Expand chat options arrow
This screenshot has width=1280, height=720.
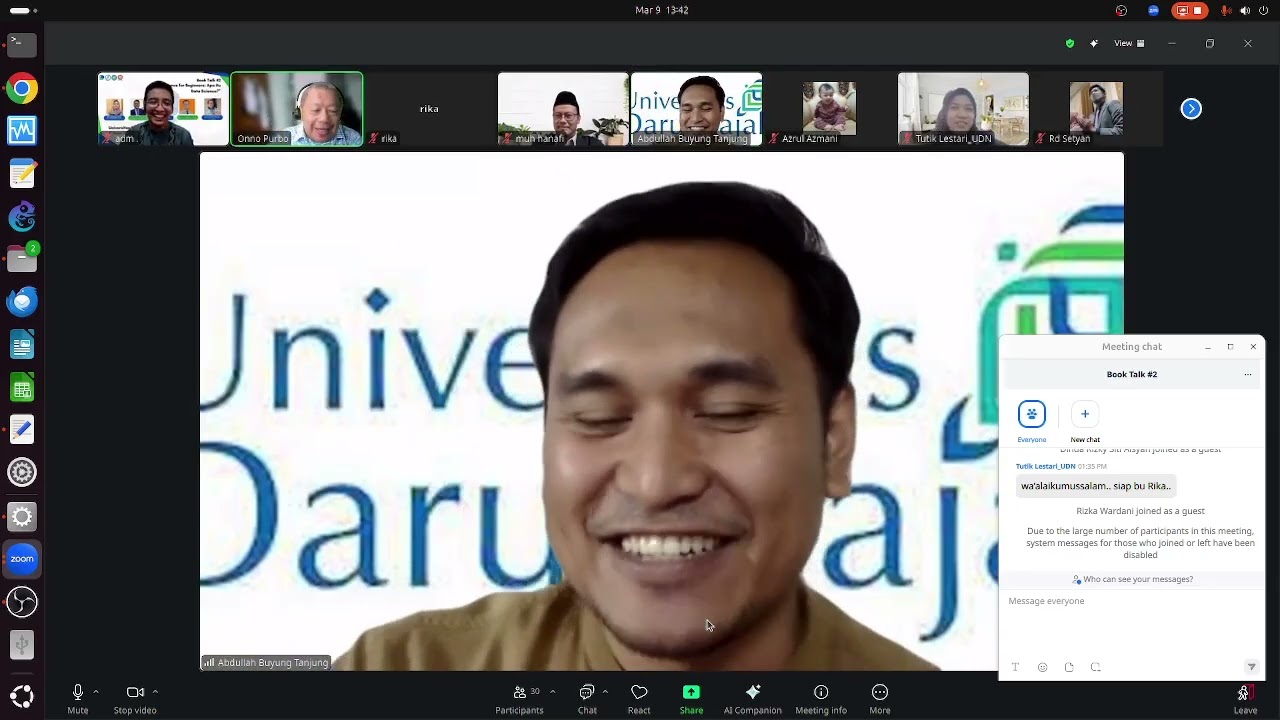pos(605,692)
